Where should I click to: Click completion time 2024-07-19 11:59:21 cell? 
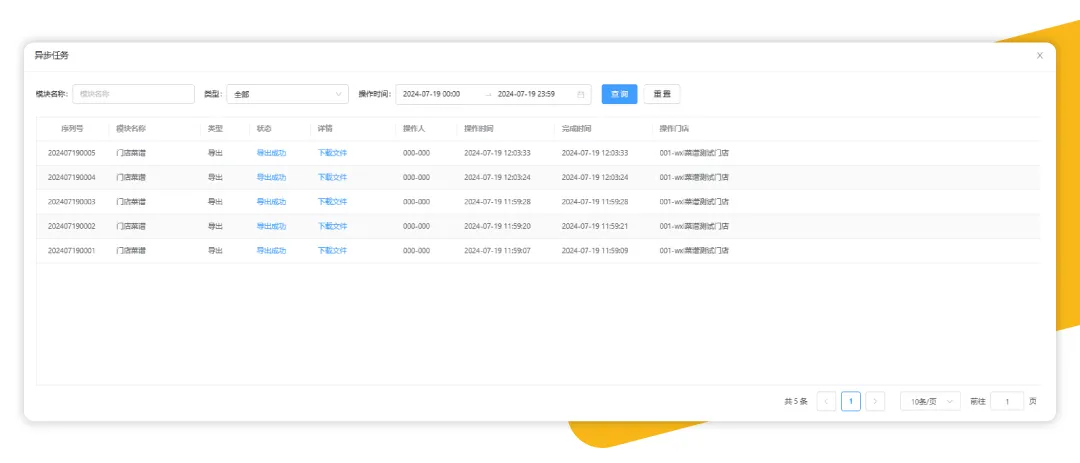tap(595, 226)
